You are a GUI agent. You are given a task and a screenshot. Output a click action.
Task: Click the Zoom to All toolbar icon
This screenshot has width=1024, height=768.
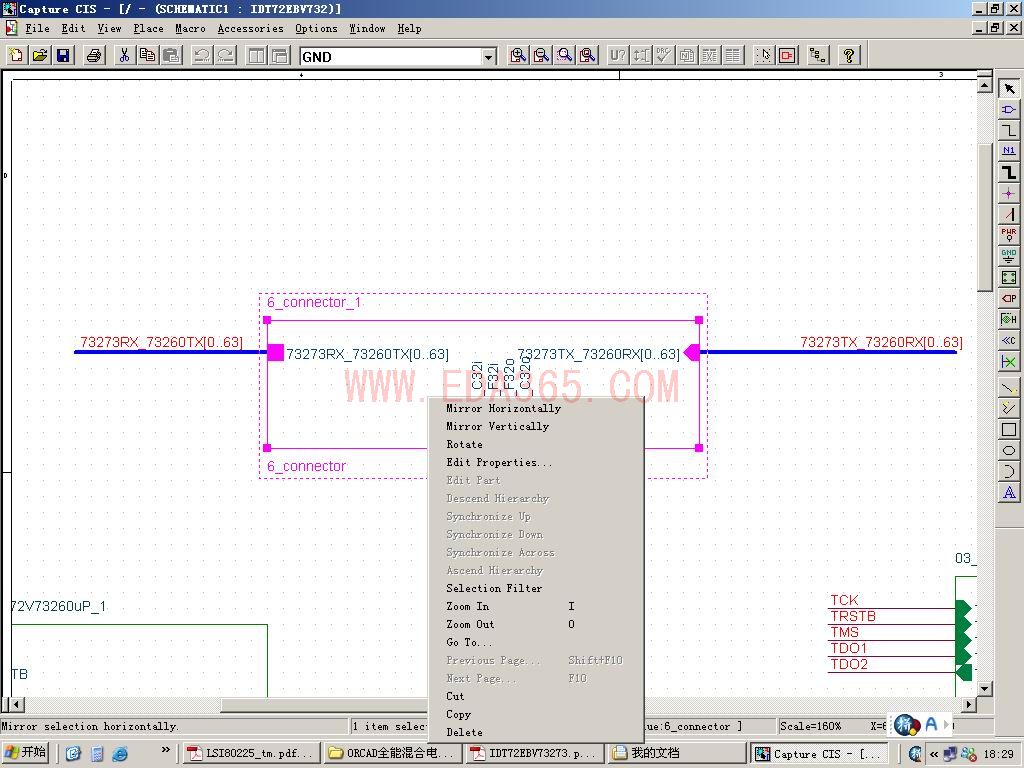tap(588, 56)
